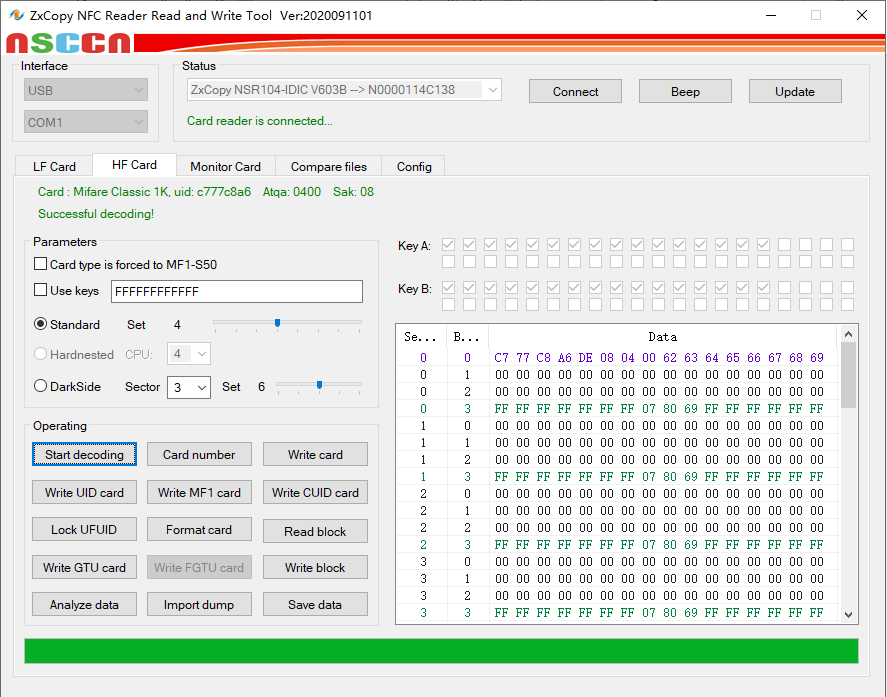Click 'Card reader is connected...' status text
887x697 pixels.
tap(260, 121)
